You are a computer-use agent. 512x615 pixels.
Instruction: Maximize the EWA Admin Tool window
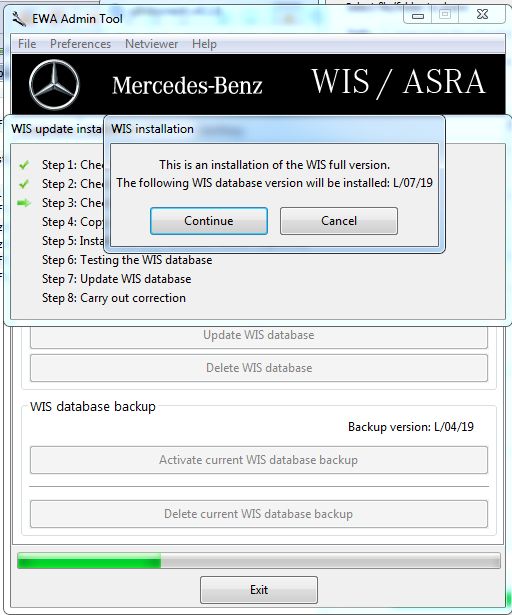[x=445, y=15]
